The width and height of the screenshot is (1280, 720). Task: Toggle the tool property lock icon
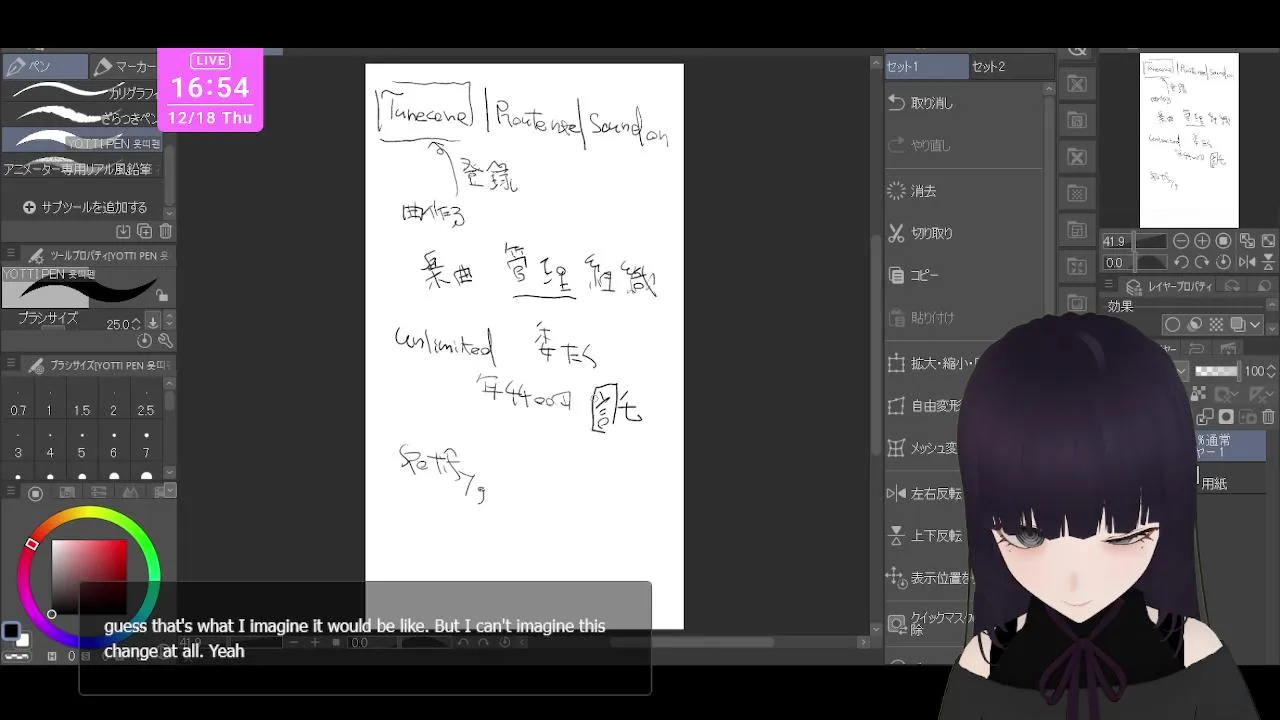162,296
